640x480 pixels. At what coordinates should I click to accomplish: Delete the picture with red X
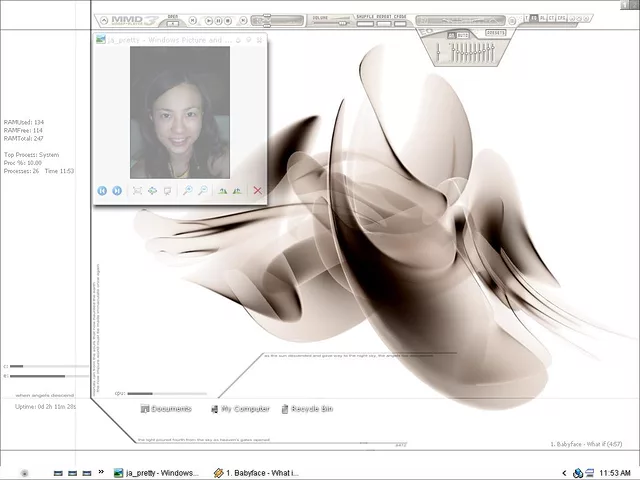click(257, 190)
